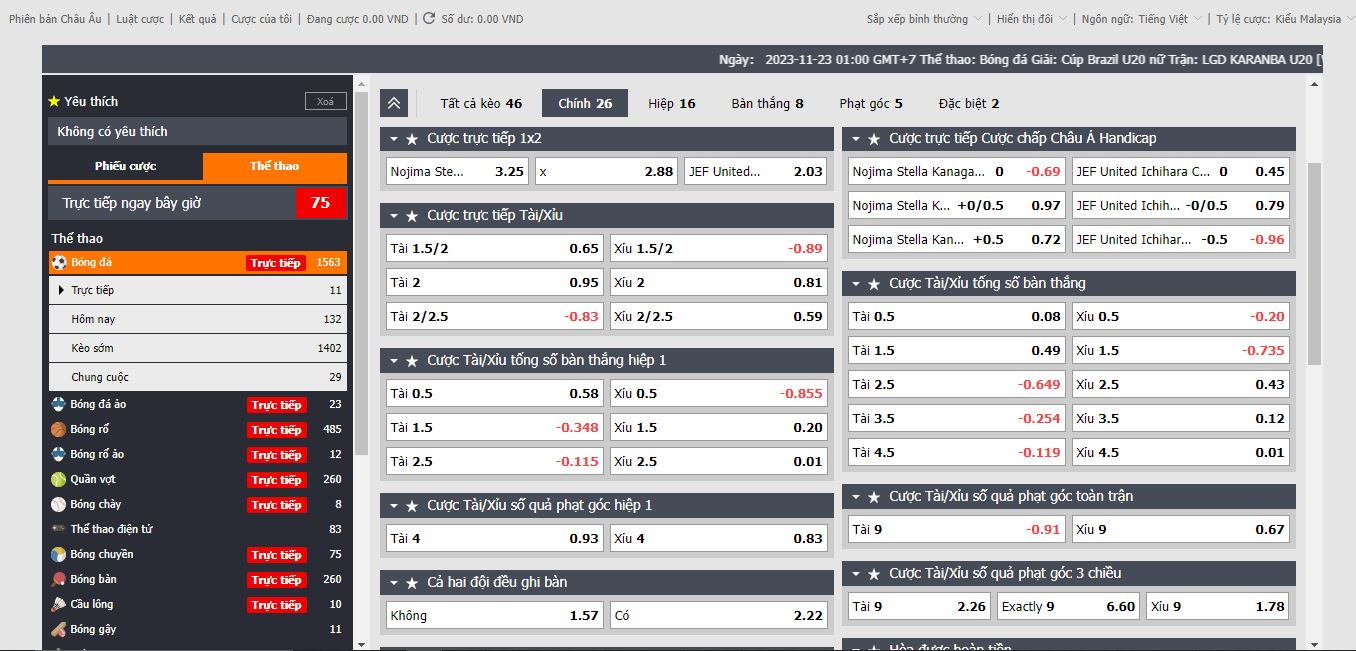1356x651 pixels.
Task: Favorite the Cược trực tiếp 1x2 market star
Action: pos(412,139)
